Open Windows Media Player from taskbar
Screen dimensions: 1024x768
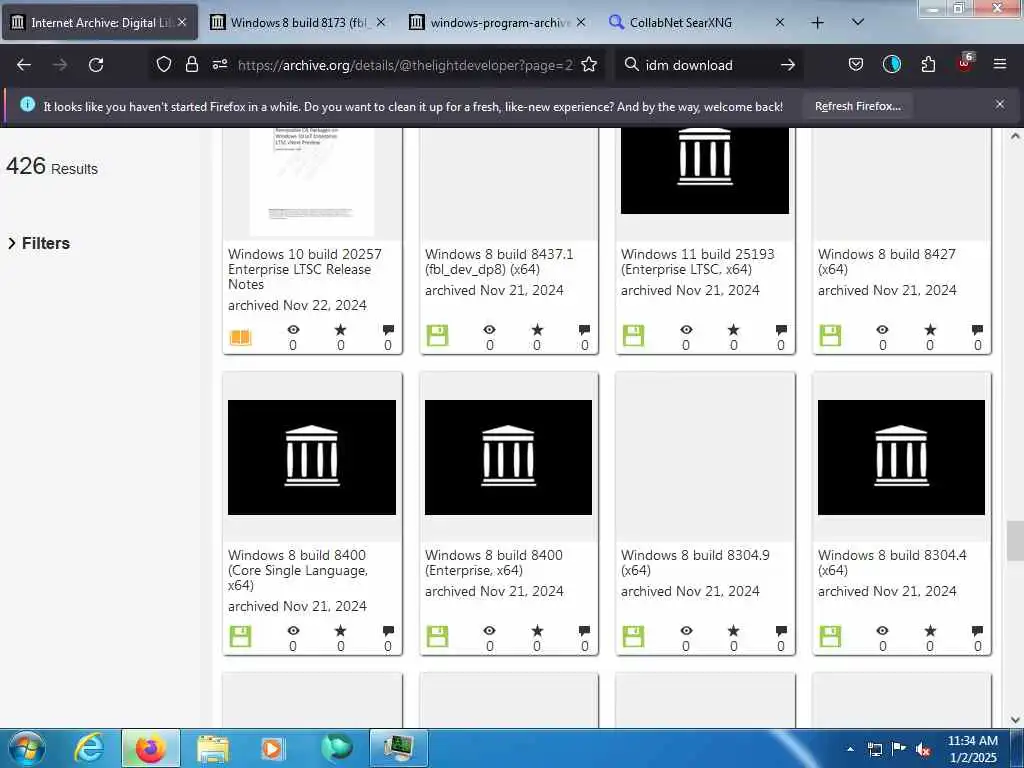(272, 748)
